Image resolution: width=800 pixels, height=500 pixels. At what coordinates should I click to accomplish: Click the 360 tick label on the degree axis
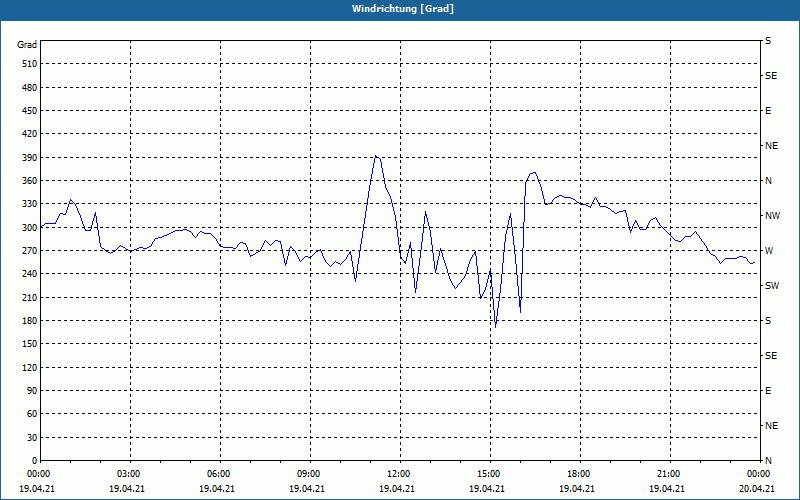(x=30, y=181)
